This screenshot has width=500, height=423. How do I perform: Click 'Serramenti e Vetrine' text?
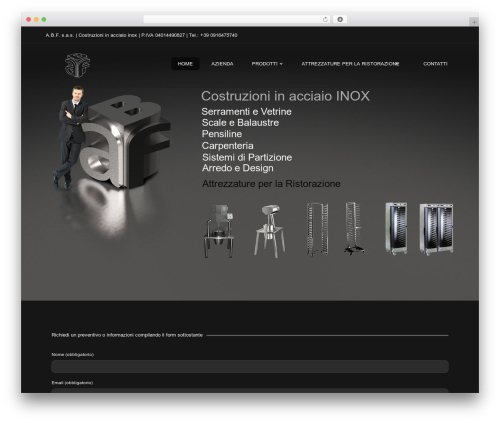click(246, 111)
